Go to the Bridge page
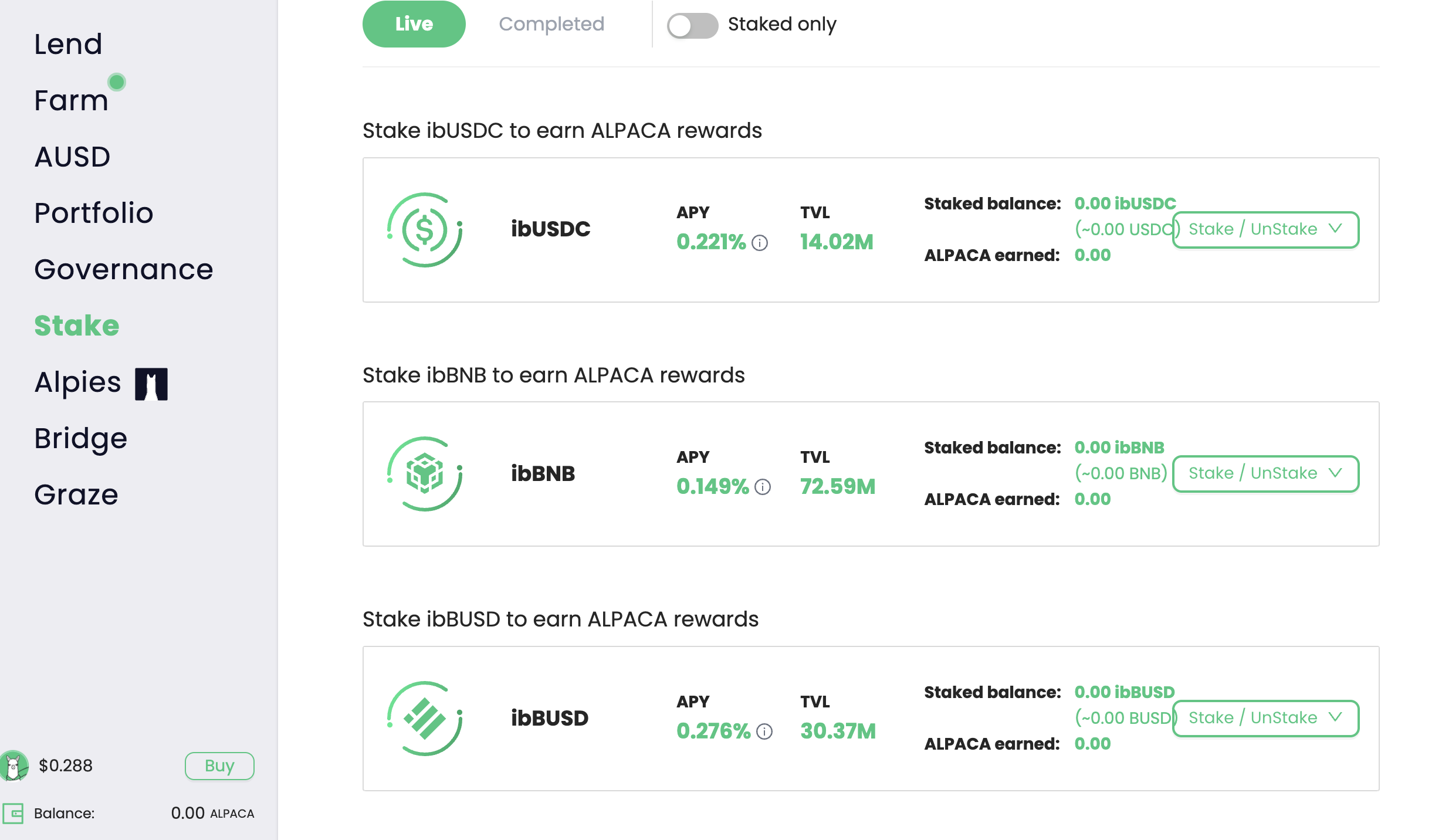The width and height of the screenshot is (1442, 840). click(81, 438)
